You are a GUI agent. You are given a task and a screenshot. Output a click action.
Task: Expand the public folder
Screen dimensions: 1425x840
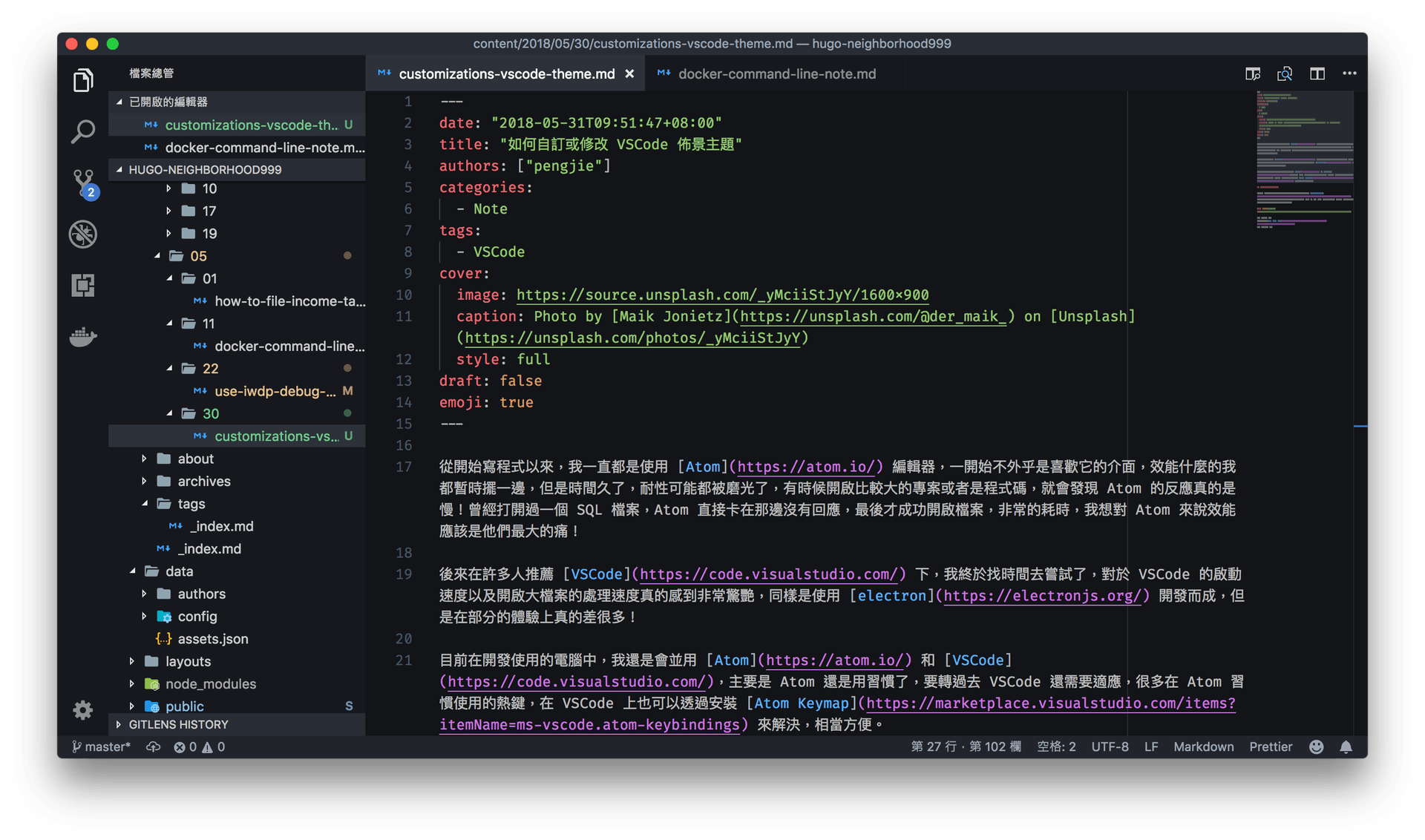pos(237,706)
